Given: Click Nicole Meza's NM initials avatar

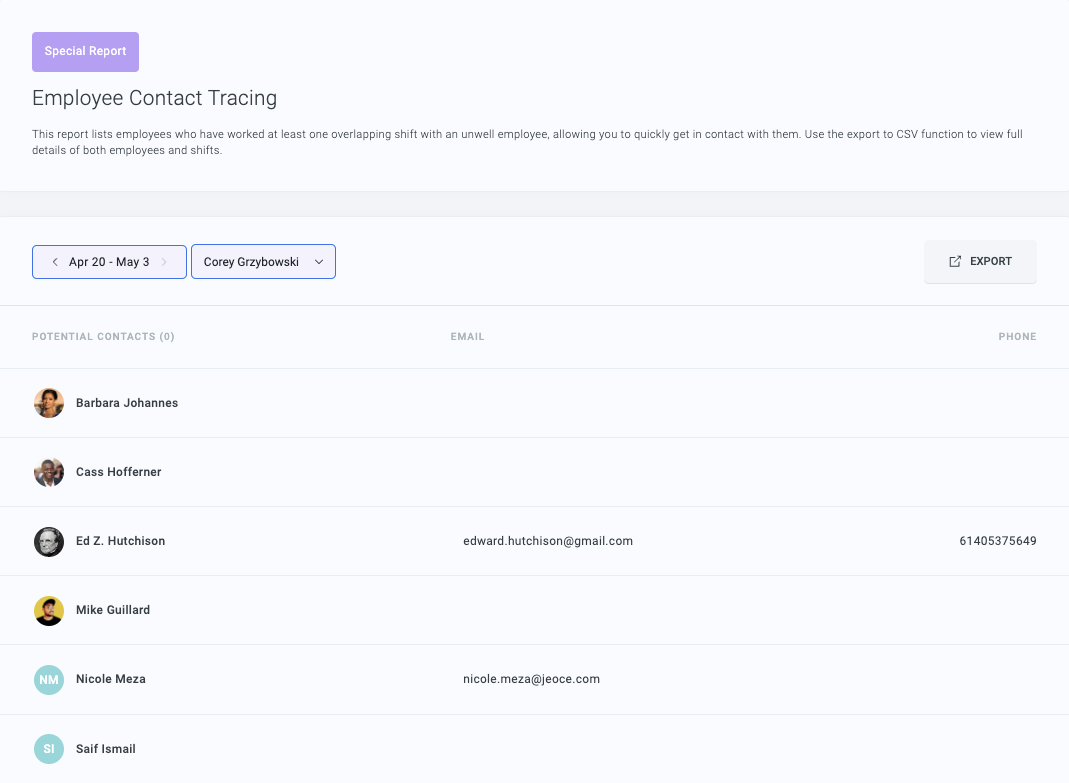Looking at the screenshot, I should [49, 679].
